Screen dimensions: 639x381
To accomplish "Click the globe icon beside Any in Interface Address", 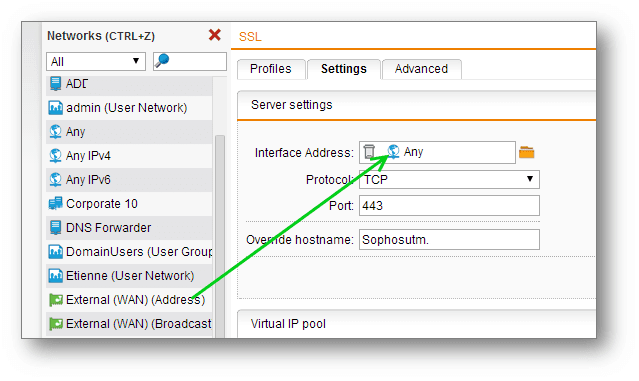I will pos(393,151).
